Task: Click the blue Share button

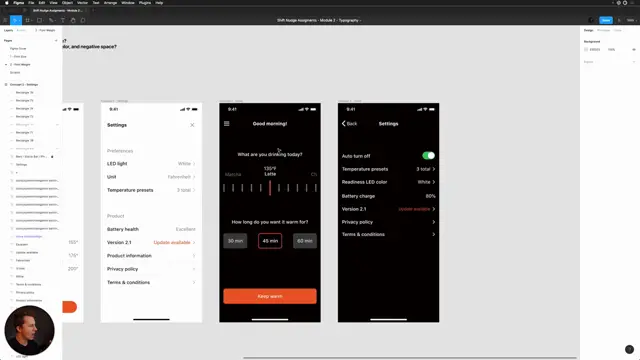Action: click(x=606, y=20)
